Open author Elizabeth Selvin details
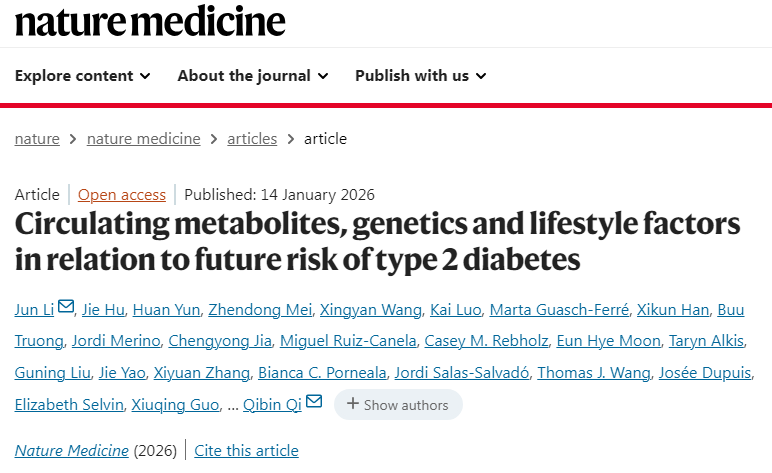 69,405
